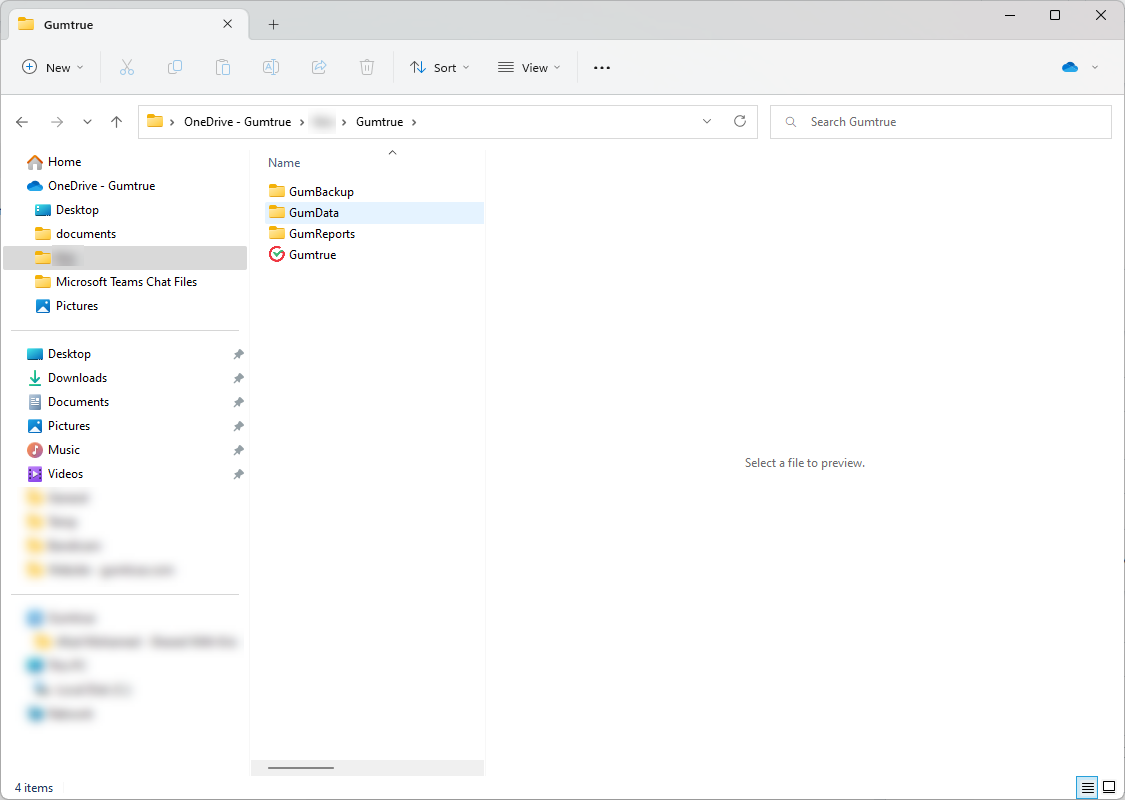
Task: Go back with the left arrow
Action: click(22, 122)
